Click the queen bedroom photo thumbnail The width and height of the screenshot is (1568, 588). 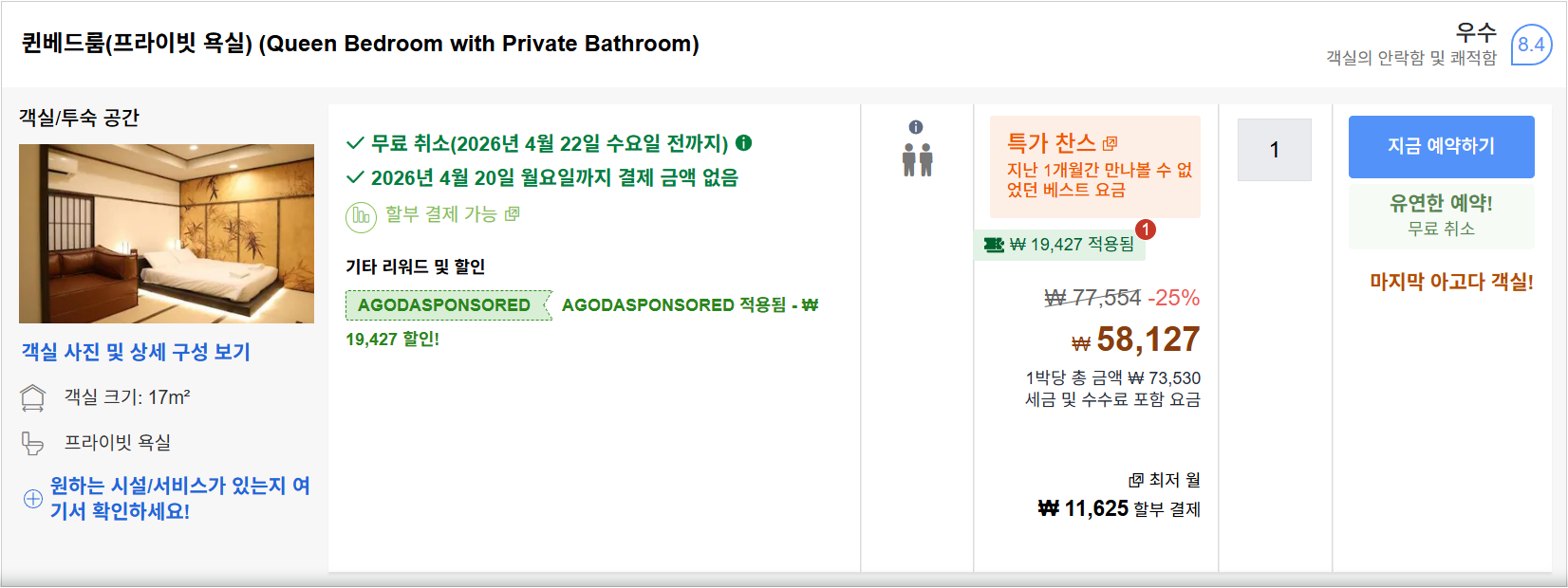tap(165, 234)
